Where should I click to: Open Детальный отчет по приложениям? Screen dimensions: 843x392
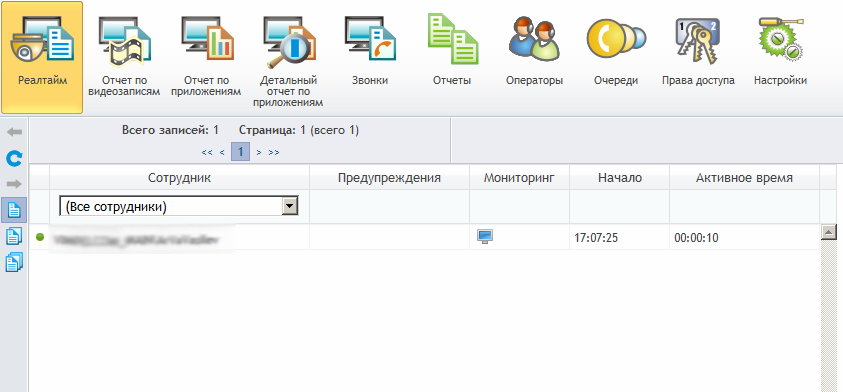tap(288, 62)
